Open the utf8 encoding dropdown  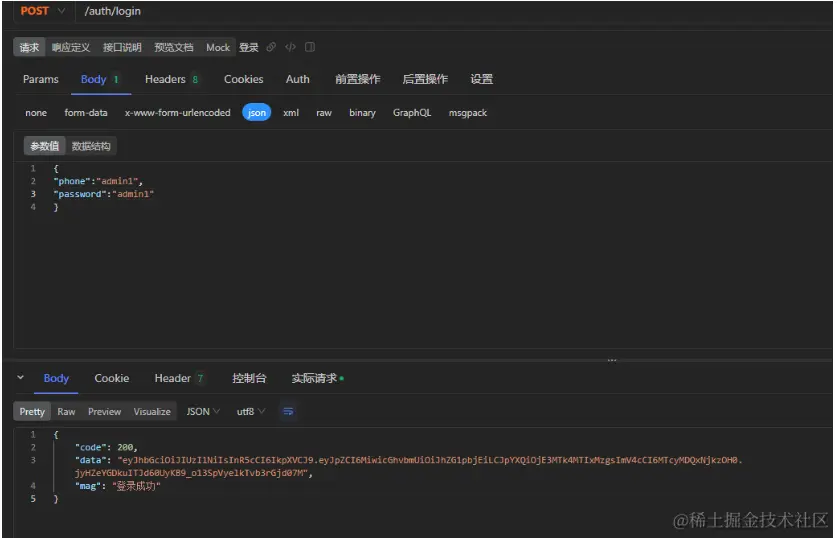tap(251, 412)
